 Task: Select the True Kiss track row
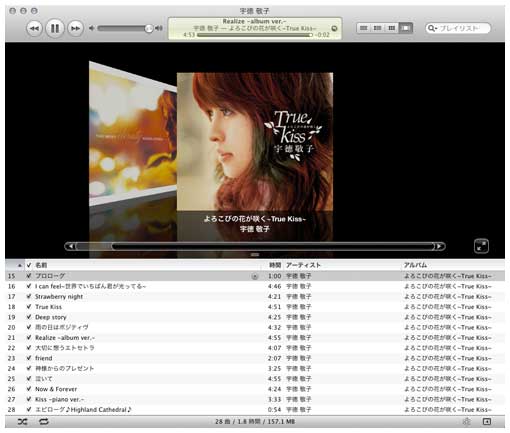(x=255, y=307)
